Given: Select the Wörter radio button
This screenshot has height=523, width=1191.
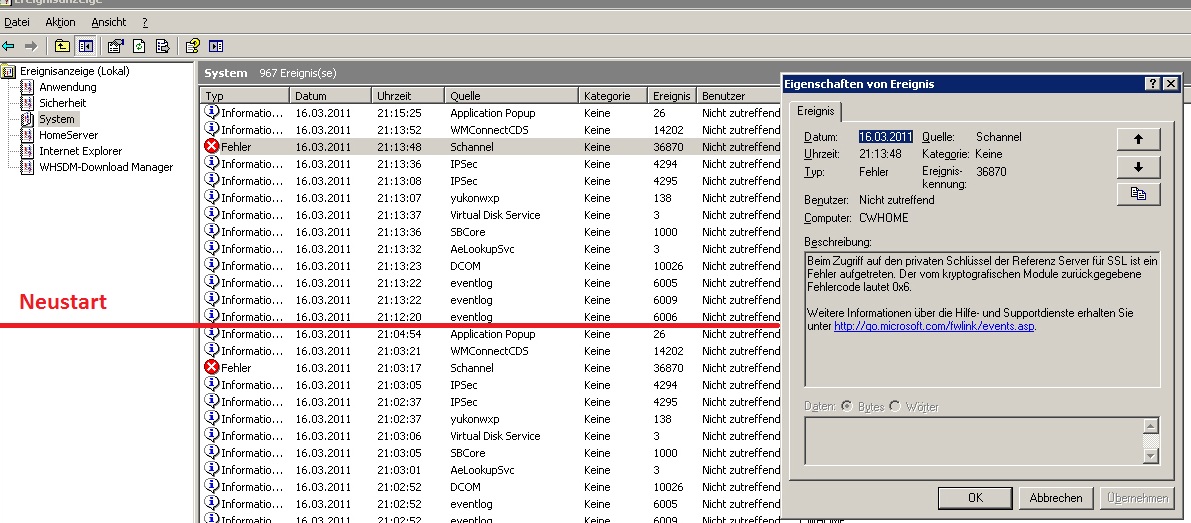Looking at the screenshot, I should [895, 406].
